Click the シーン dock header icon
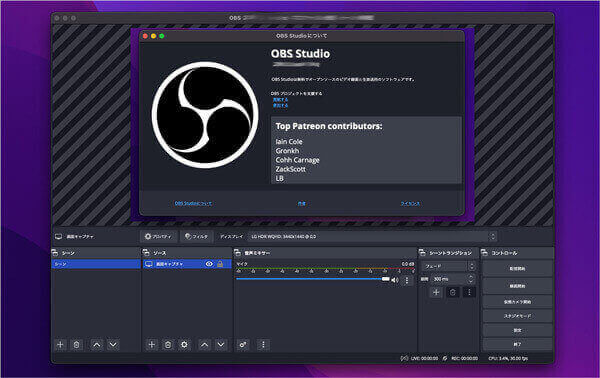 [55, 253]
